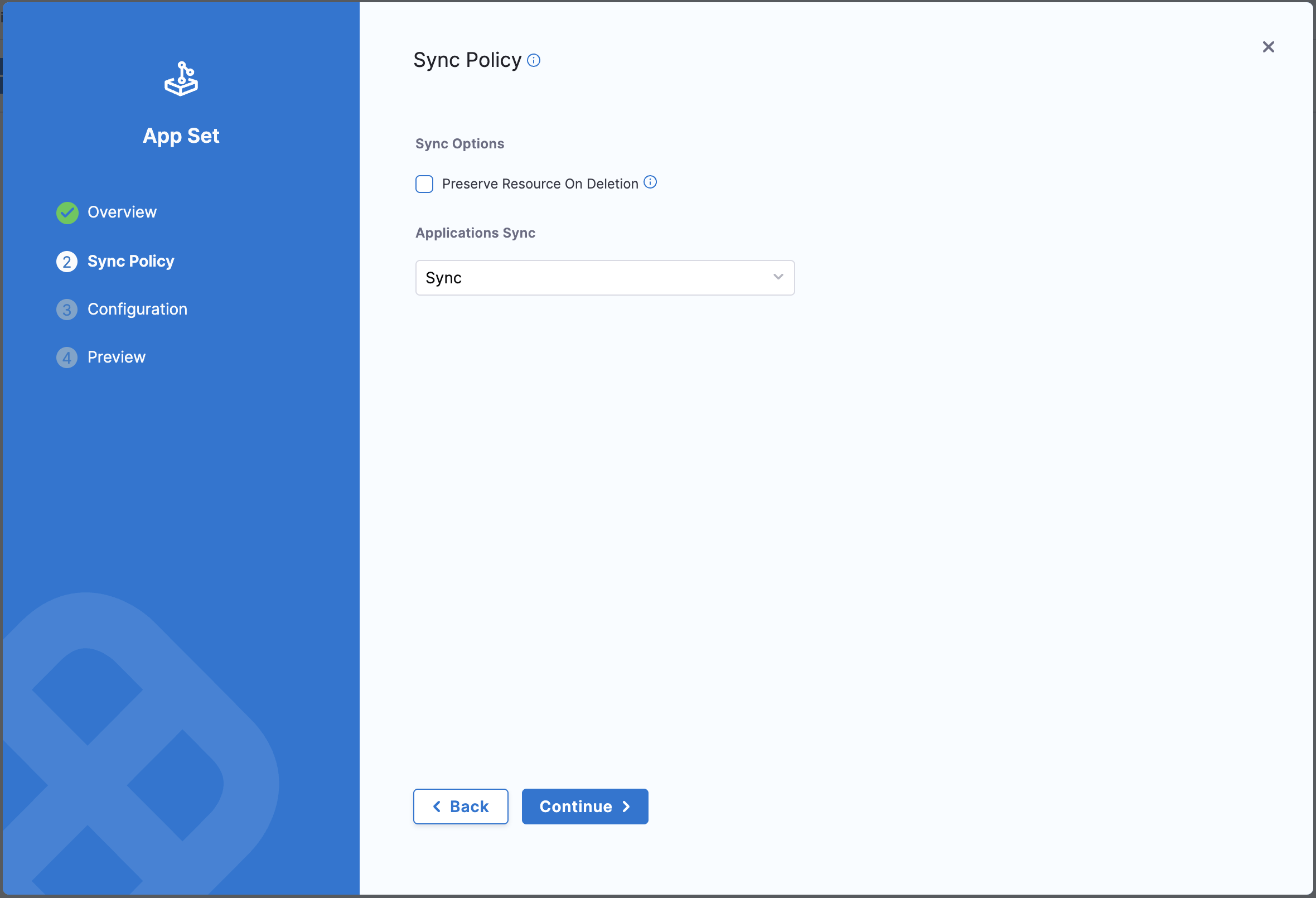The image size is (1316, 898).
Task: Click the dropdown chevron arrow next to Sync
Action: tap(778, 277)
